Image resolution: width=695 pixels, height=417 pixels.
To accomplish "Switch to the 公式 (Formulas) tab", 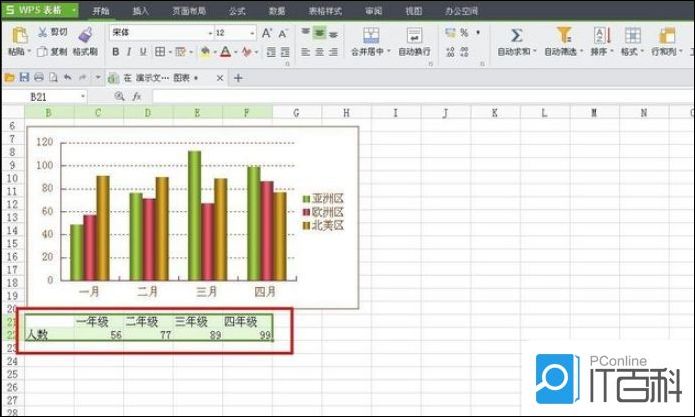I will click(237, 11).
